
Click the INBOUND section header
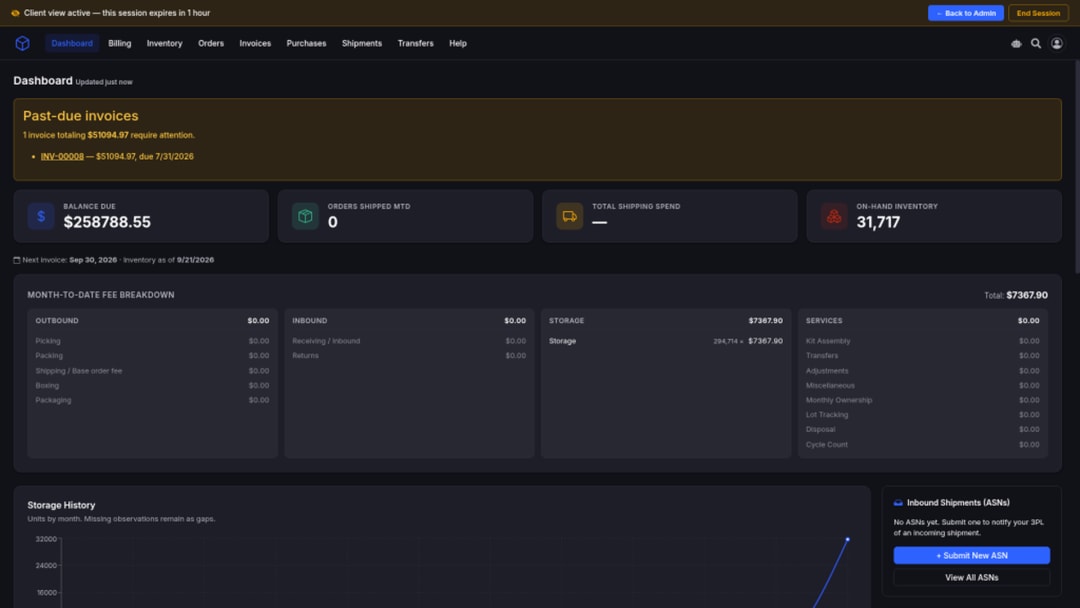coord(310,321)
